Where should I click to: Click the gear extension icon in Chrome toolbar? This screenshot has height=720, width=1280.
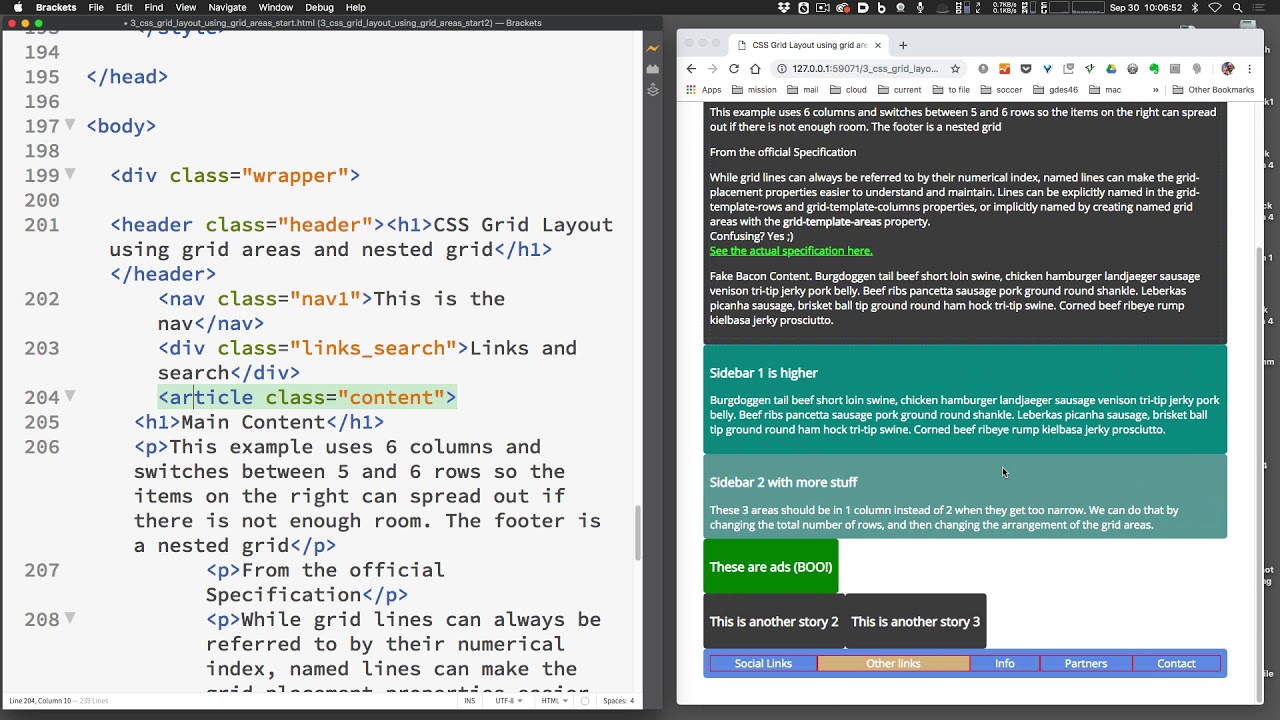click(1132, 69)
